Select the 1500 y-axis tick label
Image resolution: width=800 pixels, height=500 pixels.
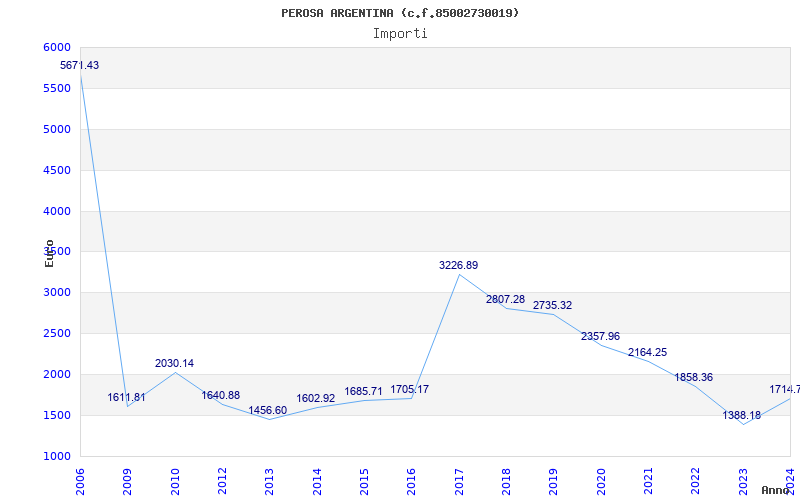pyautogui.click(x=57, y=415)
